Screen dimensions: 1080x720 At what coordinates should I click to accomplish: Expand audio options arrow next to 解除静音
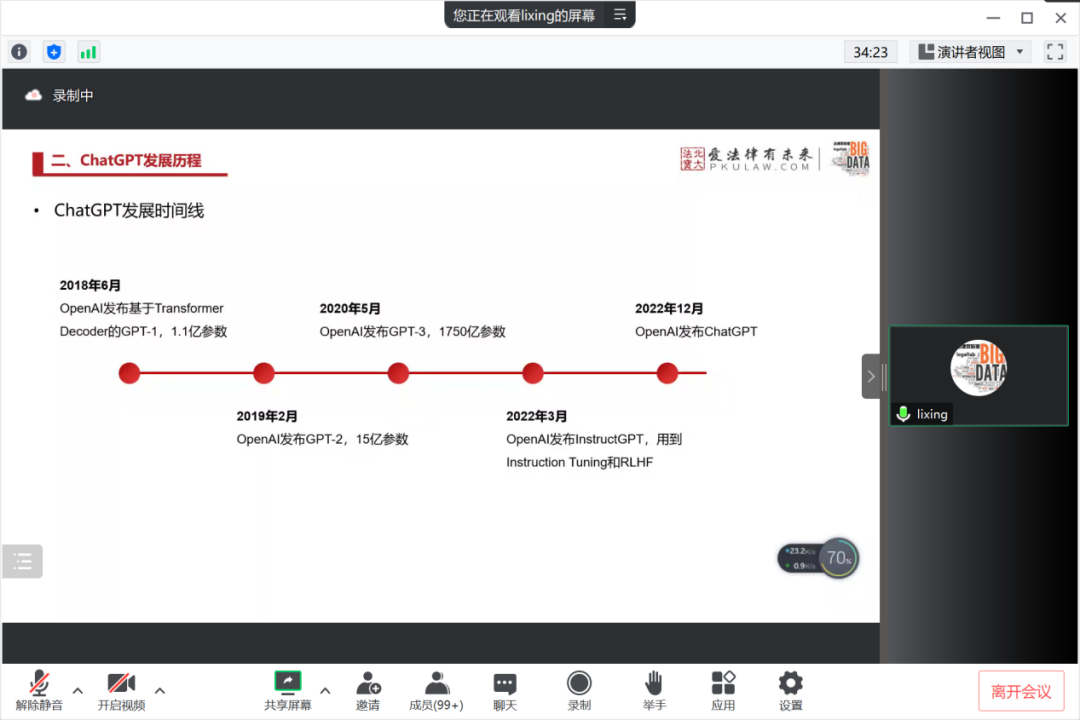(x=78, y=690)
